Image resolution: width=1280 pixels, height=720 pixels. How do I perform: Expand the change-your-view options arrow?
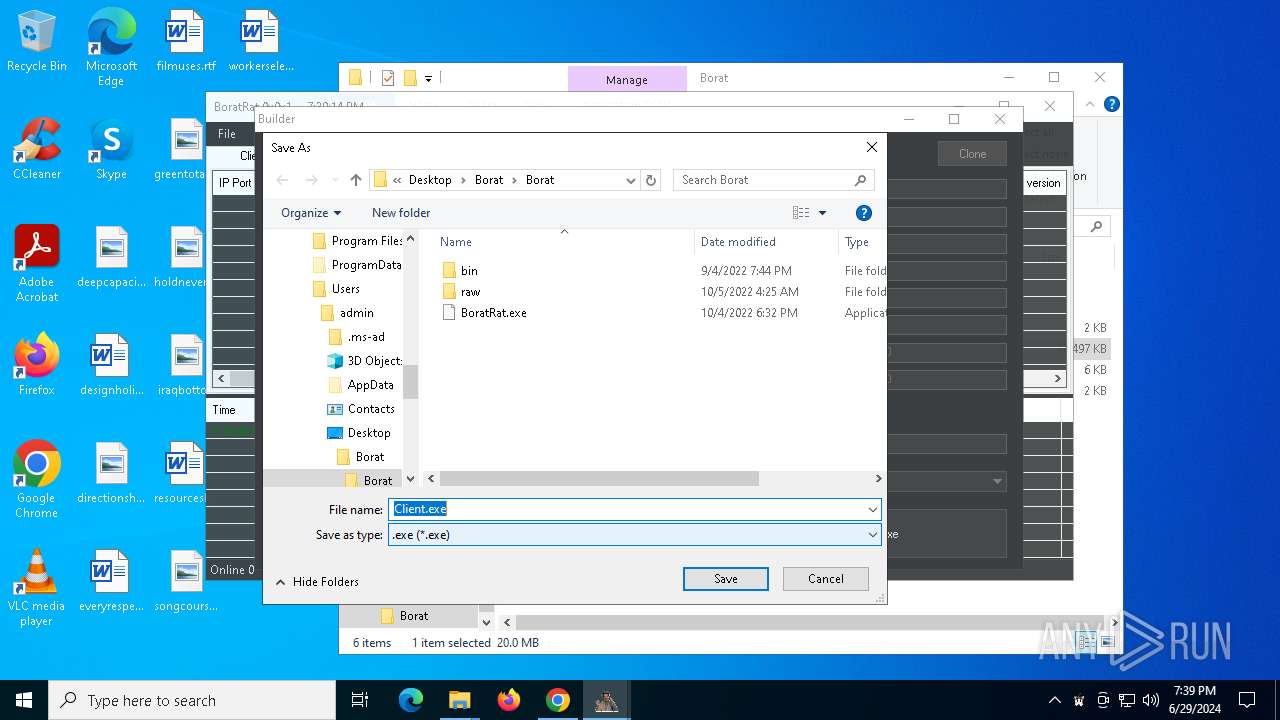[823, 213]
